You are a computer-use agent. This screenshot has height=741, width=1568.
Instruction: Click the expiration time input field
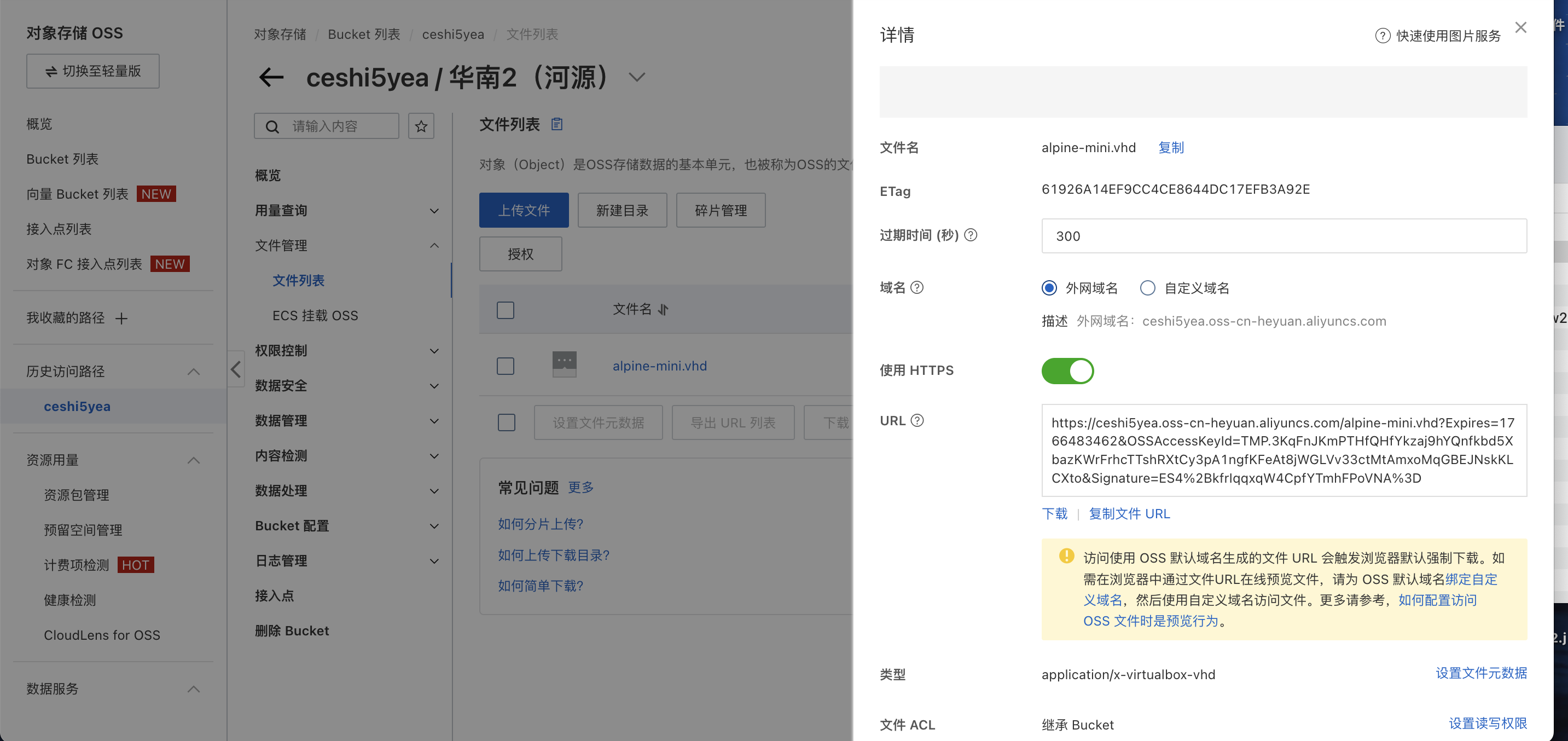point(1283,236)
